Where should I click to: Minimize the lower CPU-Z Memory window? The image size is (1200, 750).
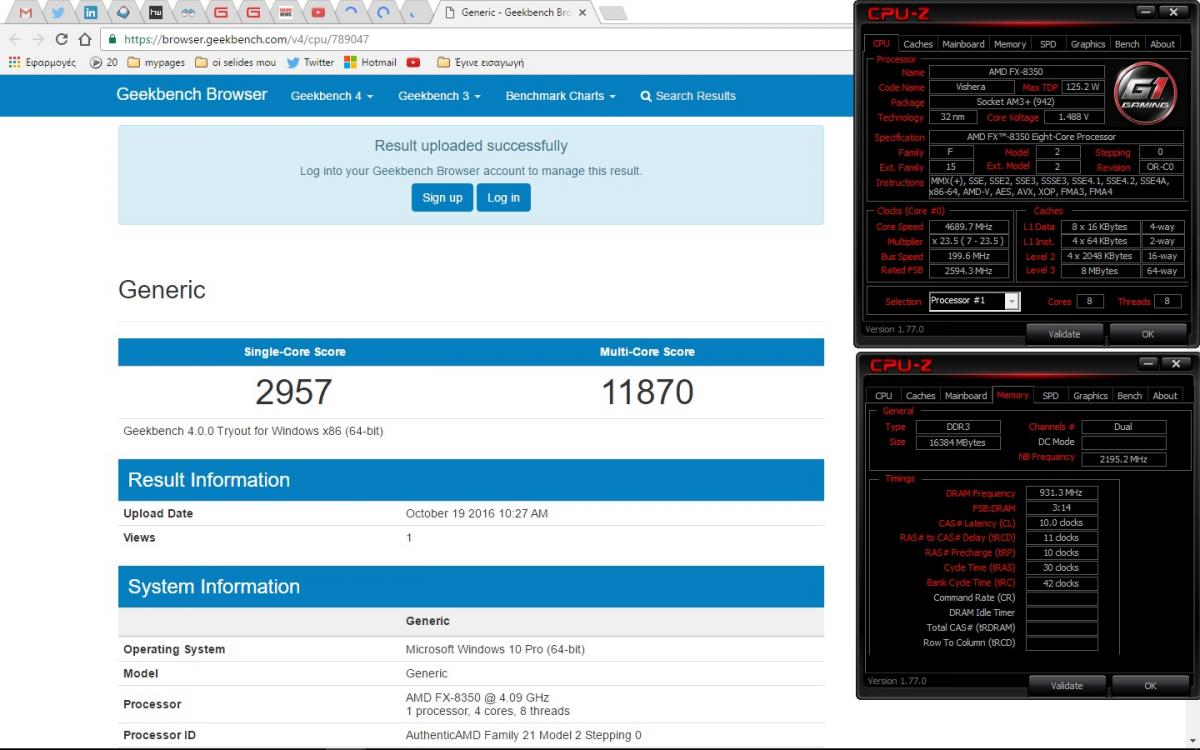click(x=1149, y=364)
